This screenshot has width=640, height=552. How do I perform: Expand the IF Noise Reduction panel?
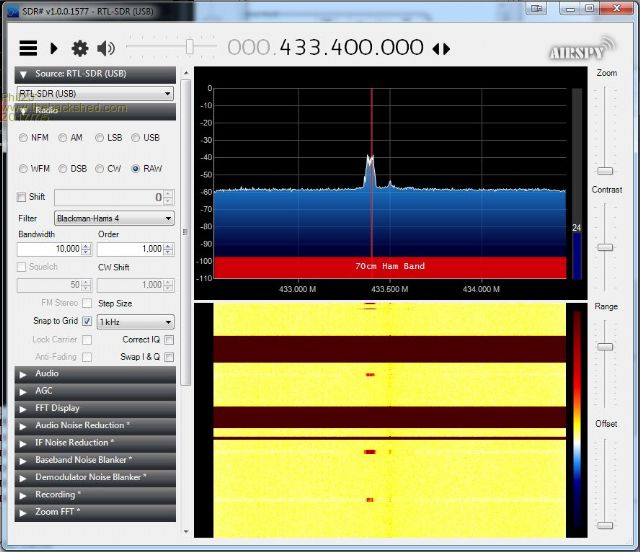click(x=95, y=443)
